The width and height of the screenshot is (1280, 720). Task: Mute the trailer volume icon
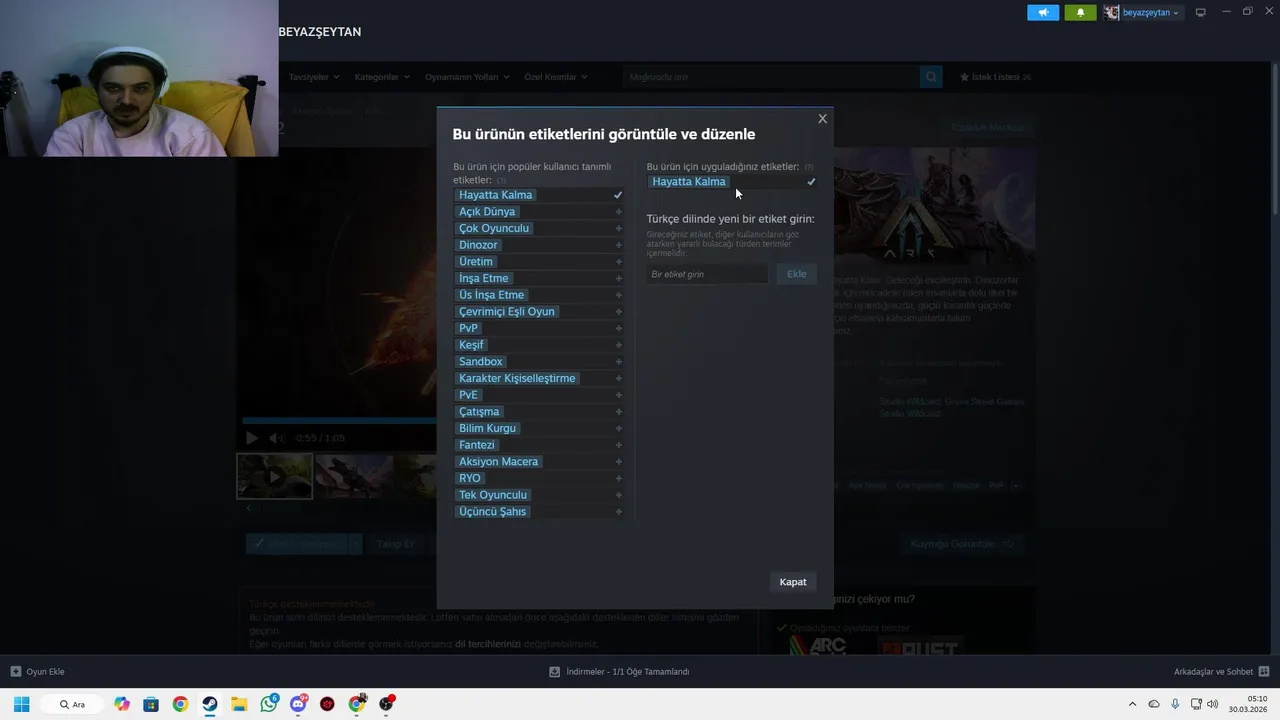(277, 438)
